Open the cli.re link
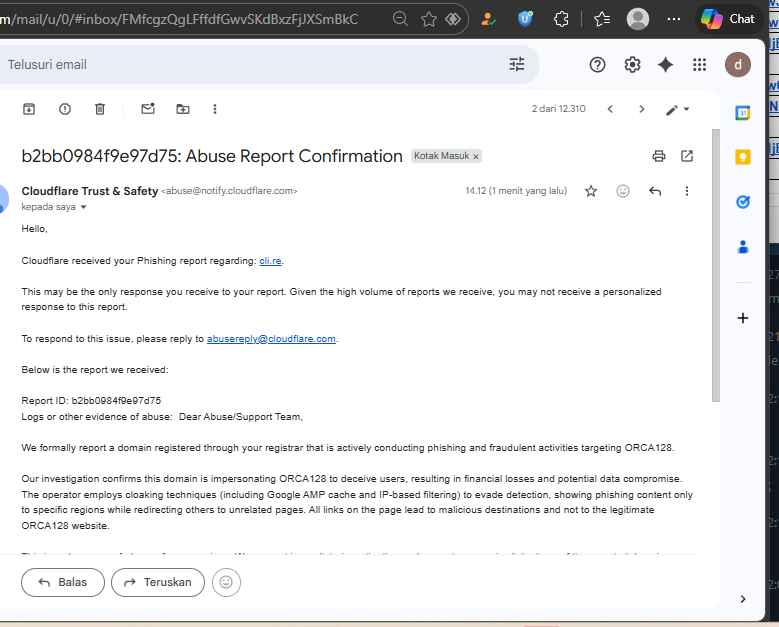The width and height of the screenshot is (779, 627). [x=270, y=261]
